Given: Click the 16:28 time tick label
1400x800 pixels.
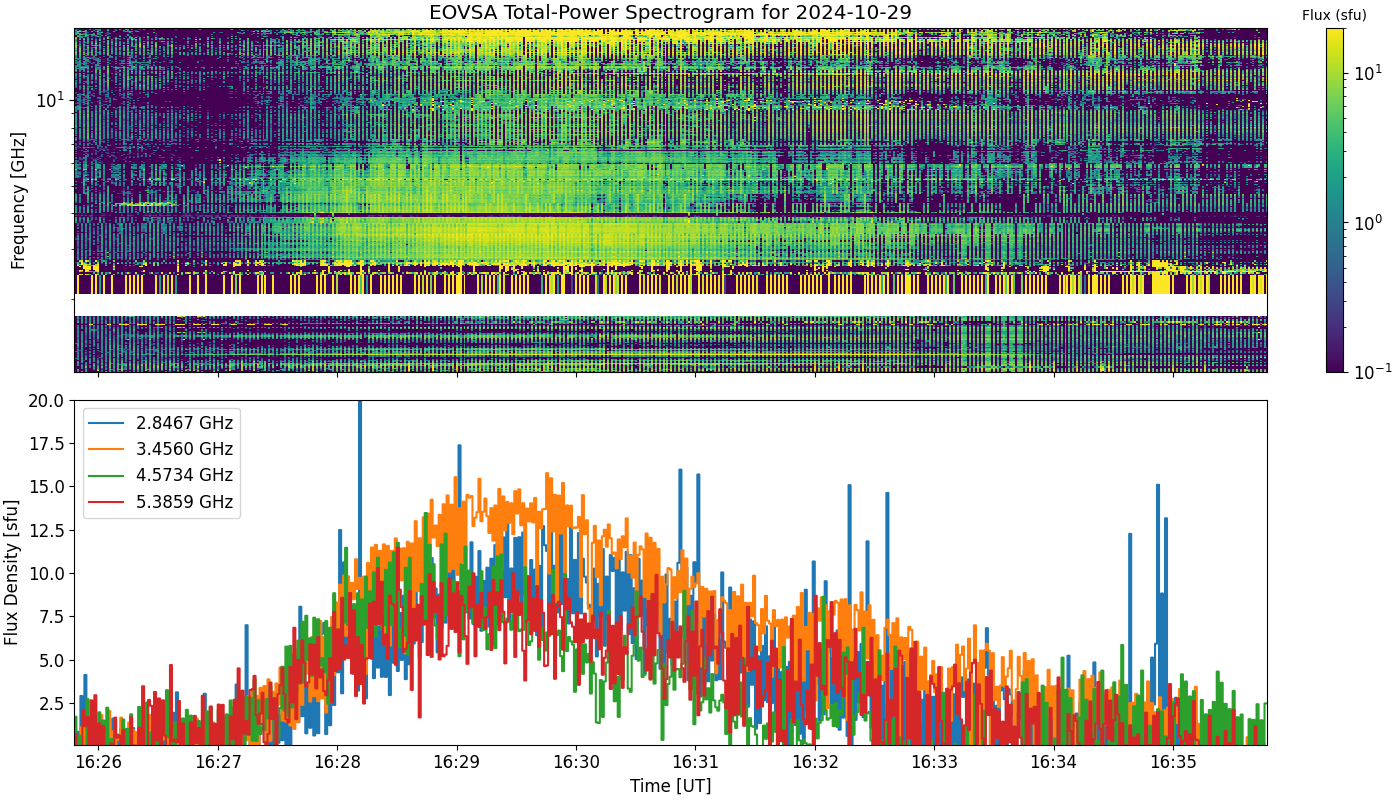Looking at the screenshot, I should [x=337, y=762].
